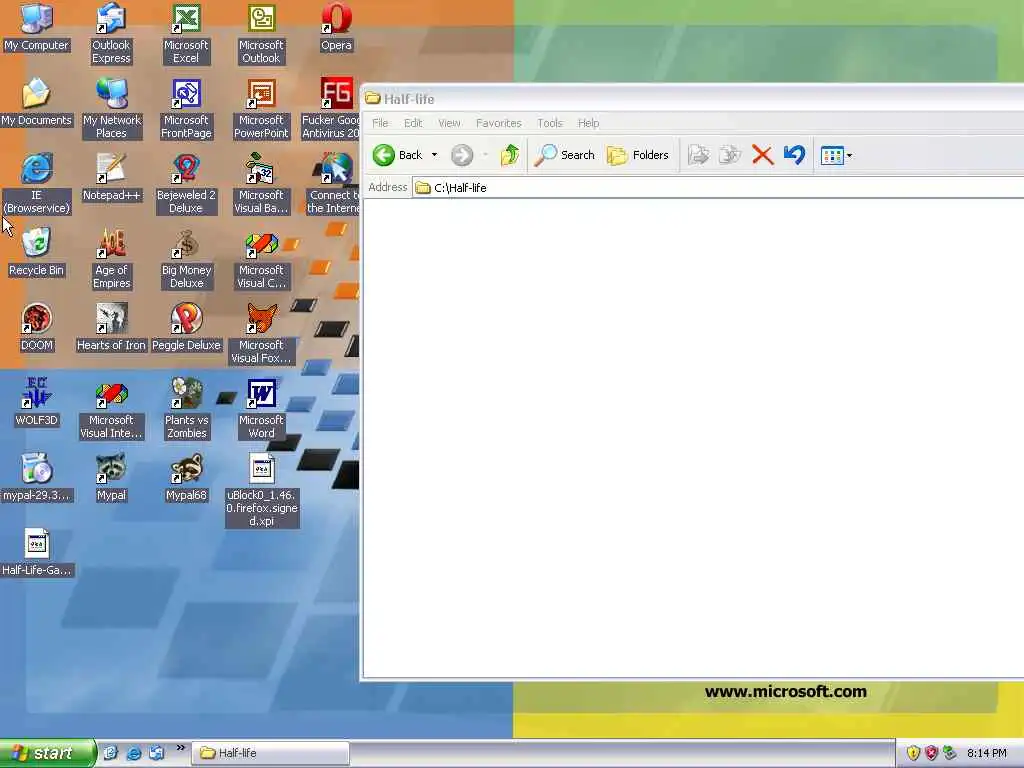This screenshot has height=768, width=1024.
Task: Go Up one folder level
Action: [x=509, y=155]
